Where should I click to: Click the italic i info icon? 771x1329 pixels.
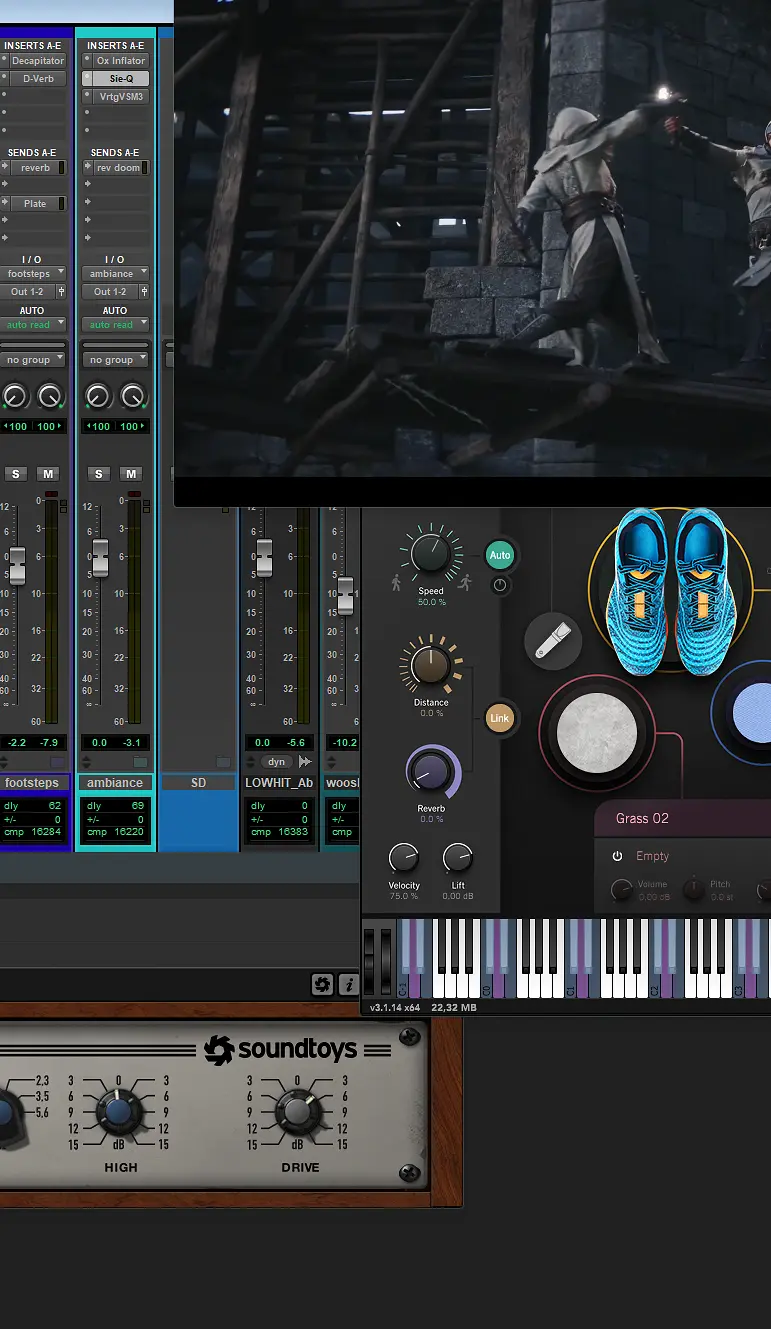click(349, 985)
